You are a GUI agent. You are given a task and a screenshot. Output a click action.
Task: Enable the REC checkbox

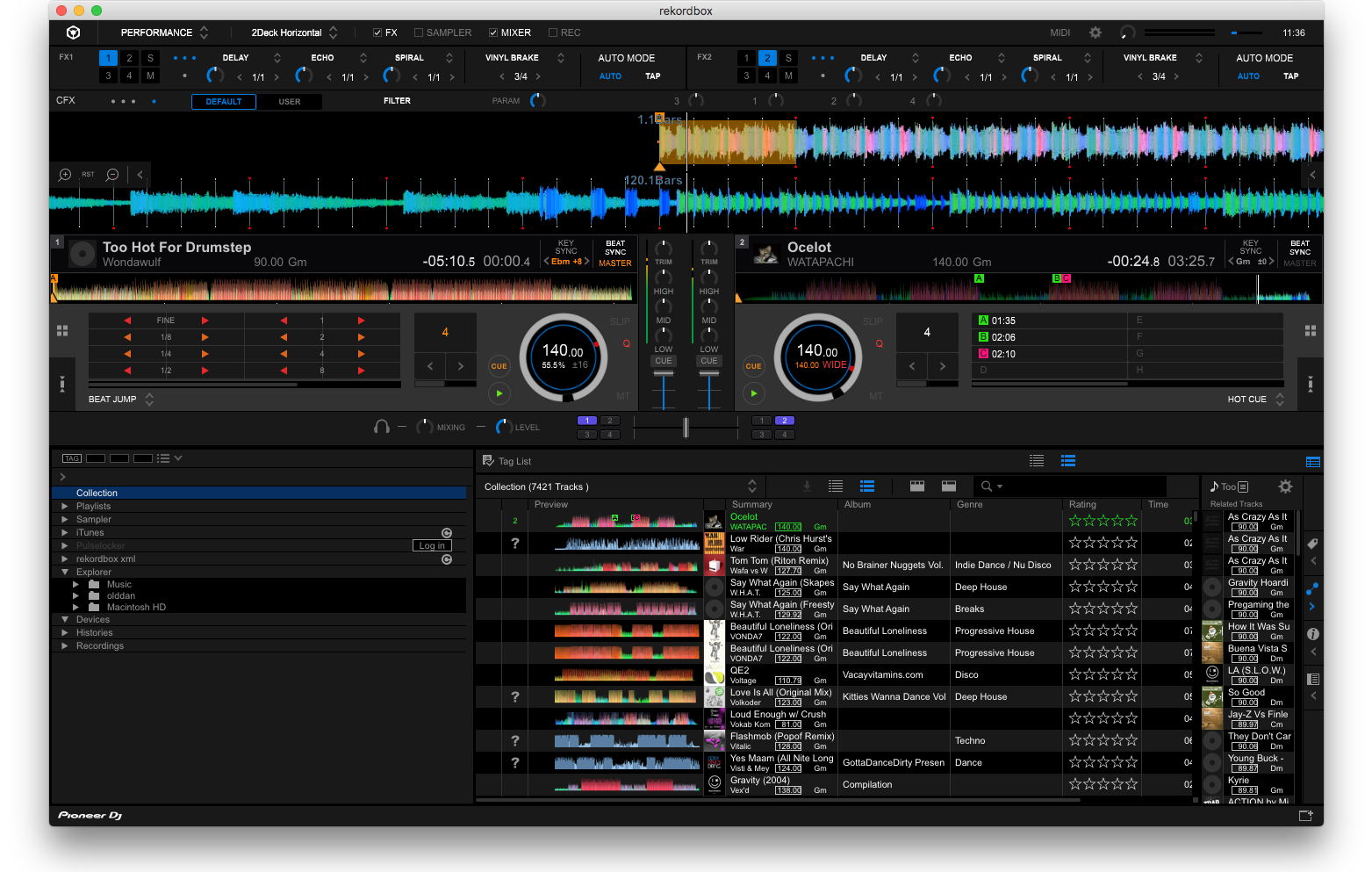553,32
